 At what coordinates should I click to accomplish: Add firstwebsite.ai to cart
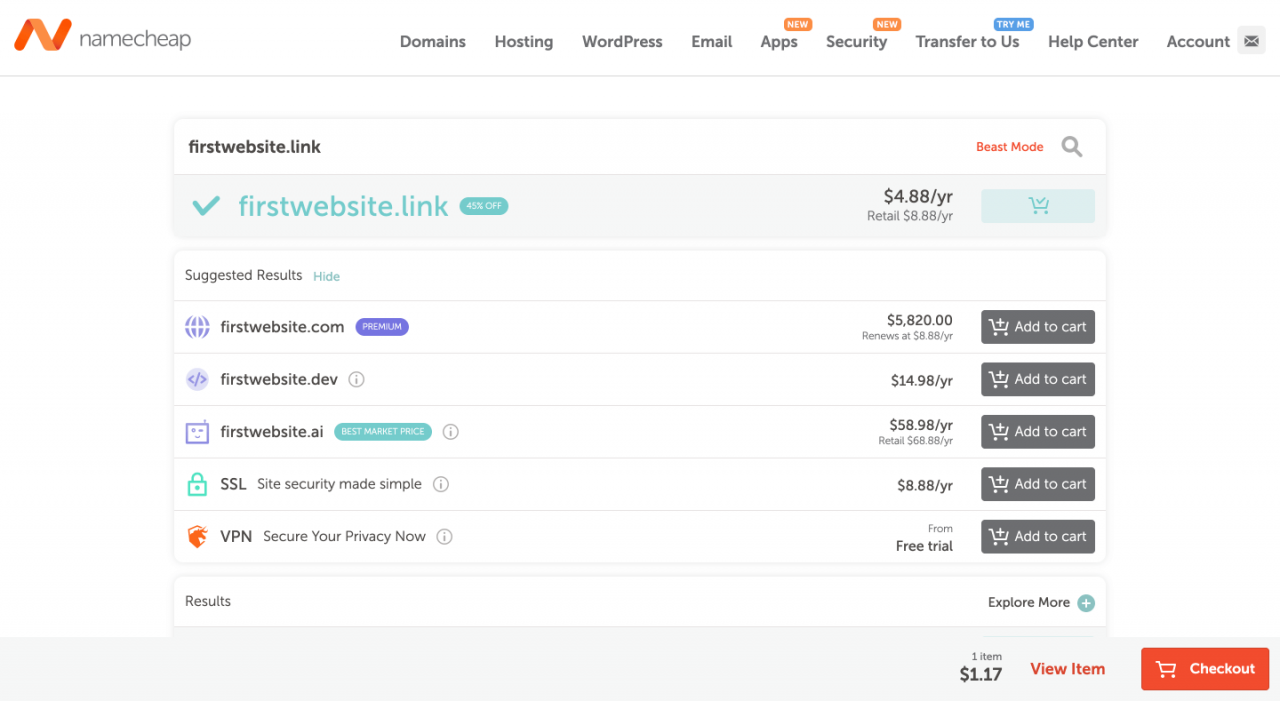tap(1038, 432)
